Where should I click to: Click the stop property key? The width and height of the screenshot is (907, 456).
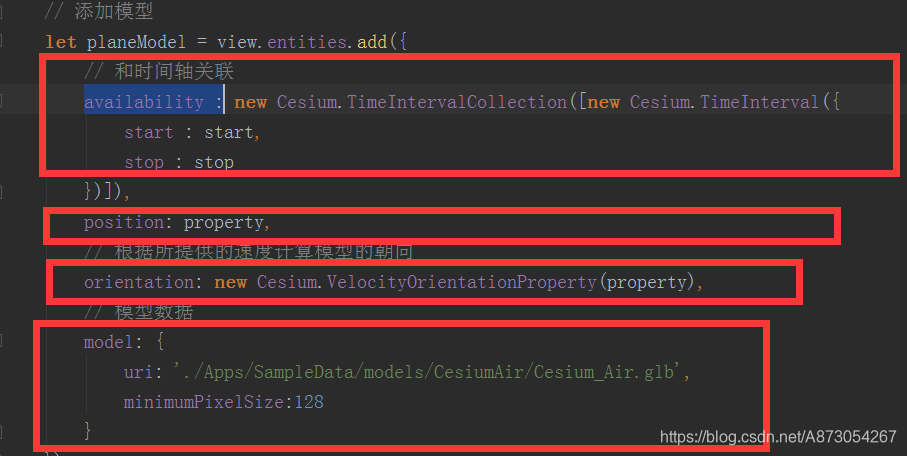[144, 163]
